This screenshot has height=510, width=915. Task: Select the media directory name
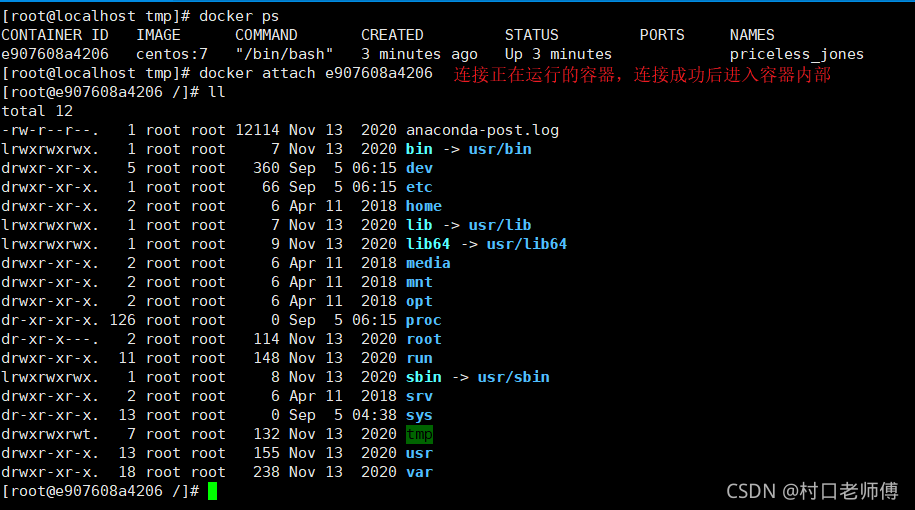pyautogui.click(x=428, y=263)
